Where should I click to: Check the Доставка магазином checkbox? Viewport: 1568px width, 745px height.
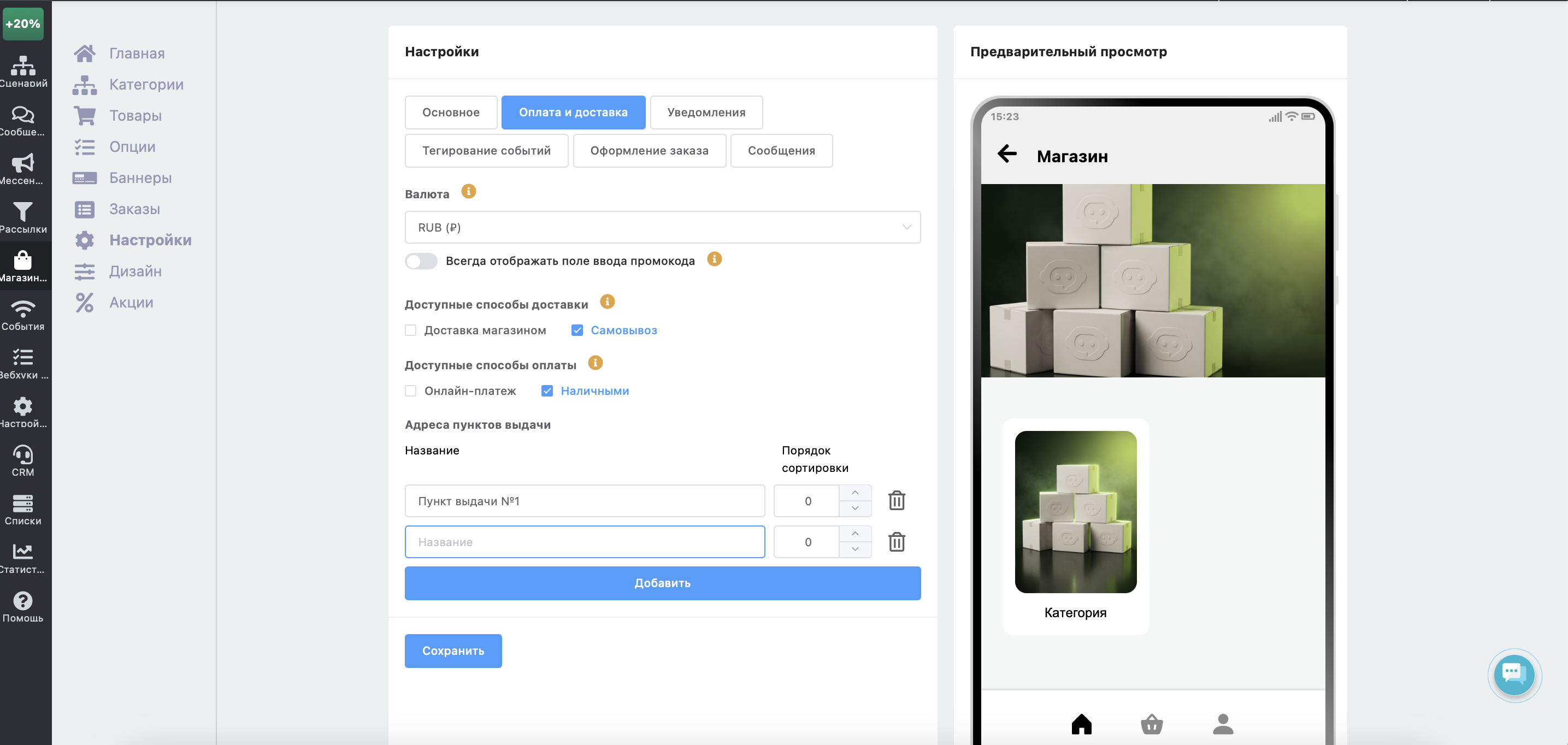point(411,330)
